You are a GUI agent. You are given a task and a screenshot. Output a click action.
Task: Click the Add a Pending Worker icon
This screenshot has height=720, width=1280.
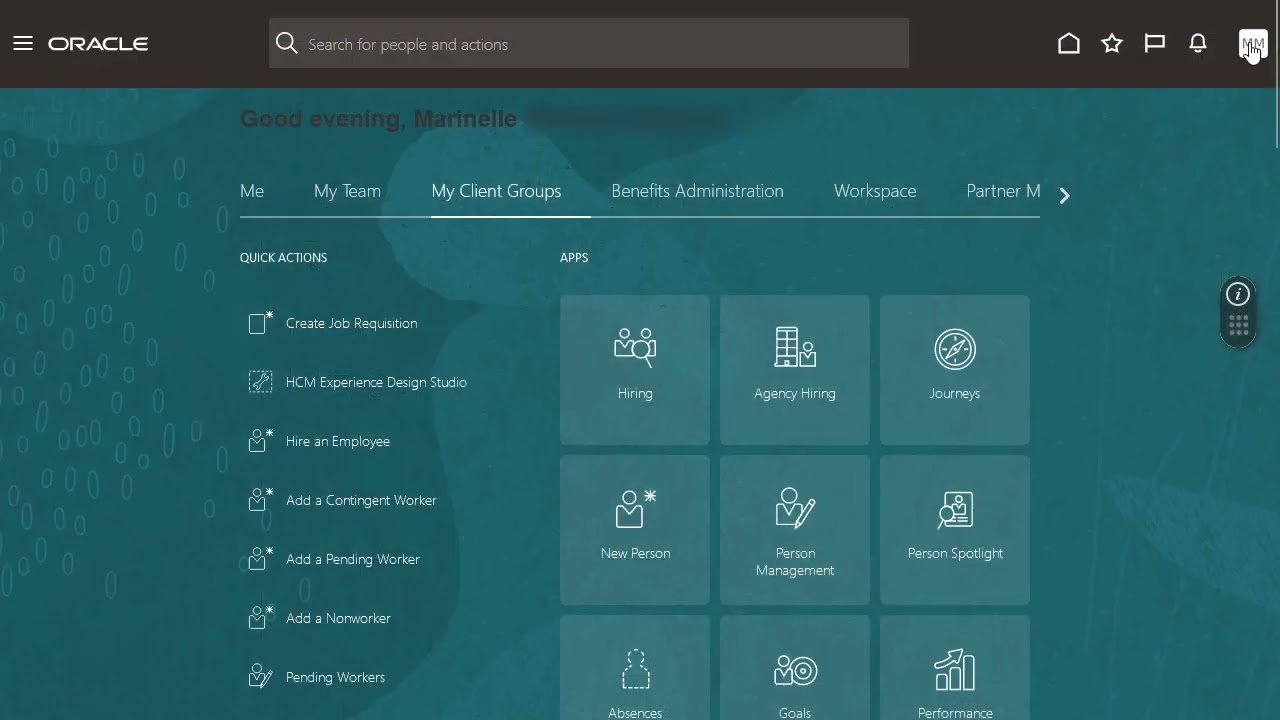click(x=260, y=558)
